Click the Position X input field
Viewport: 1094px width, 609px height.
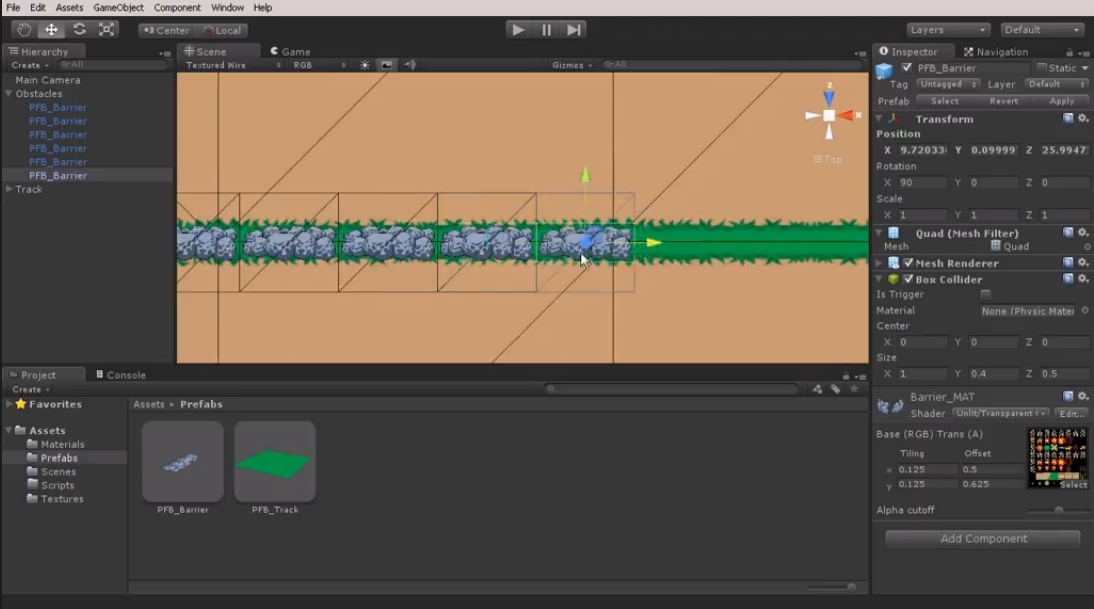(922, 150)
